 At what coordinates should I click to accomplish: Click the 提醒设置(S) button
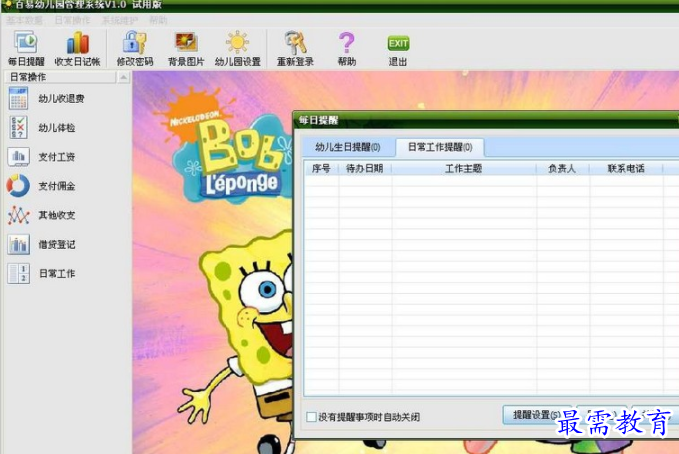coord(537,415)
